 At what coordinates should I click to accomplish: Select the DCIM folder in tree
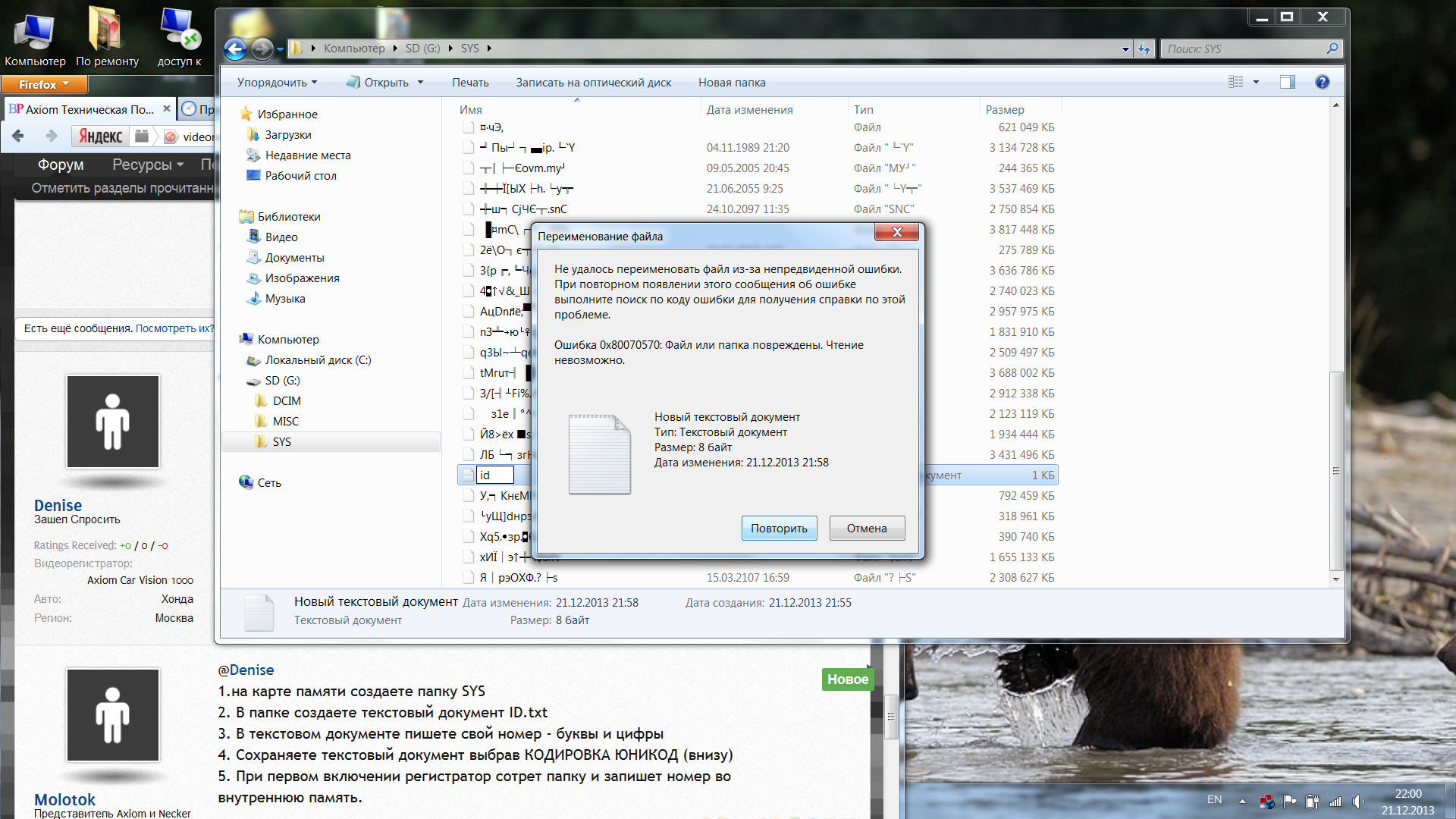(x=287, y=400)
